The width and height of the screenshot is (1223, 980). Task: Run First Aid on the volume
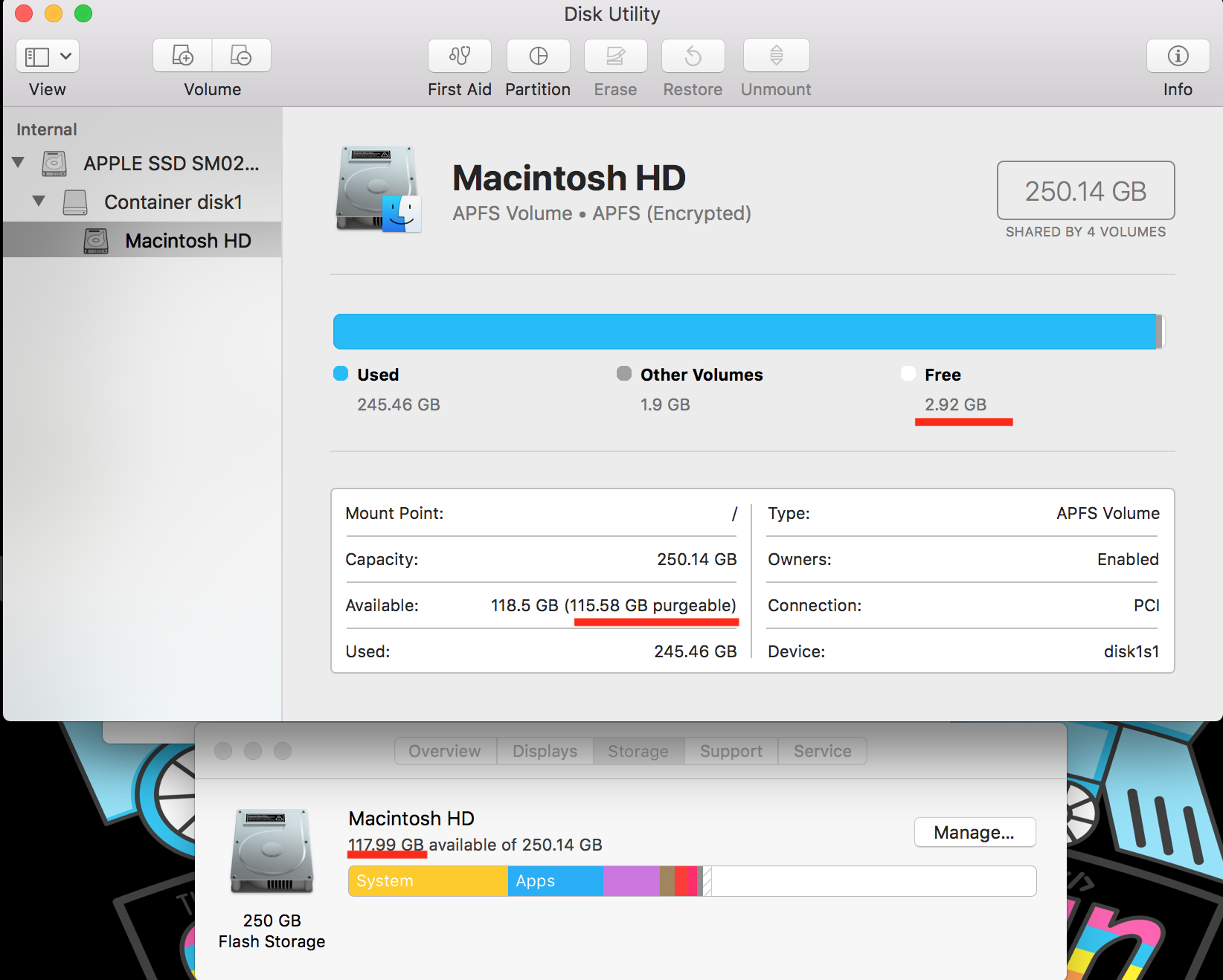point(460,56)
